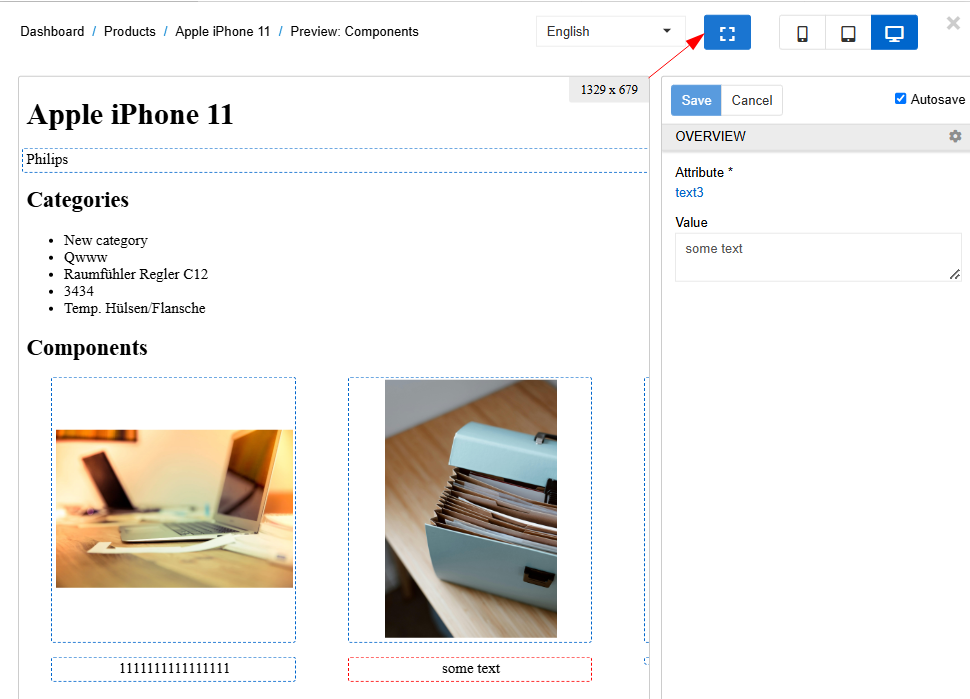The image size is (970, 699).
Task: Open Products breadcrumb link
Action: point(129,32)
